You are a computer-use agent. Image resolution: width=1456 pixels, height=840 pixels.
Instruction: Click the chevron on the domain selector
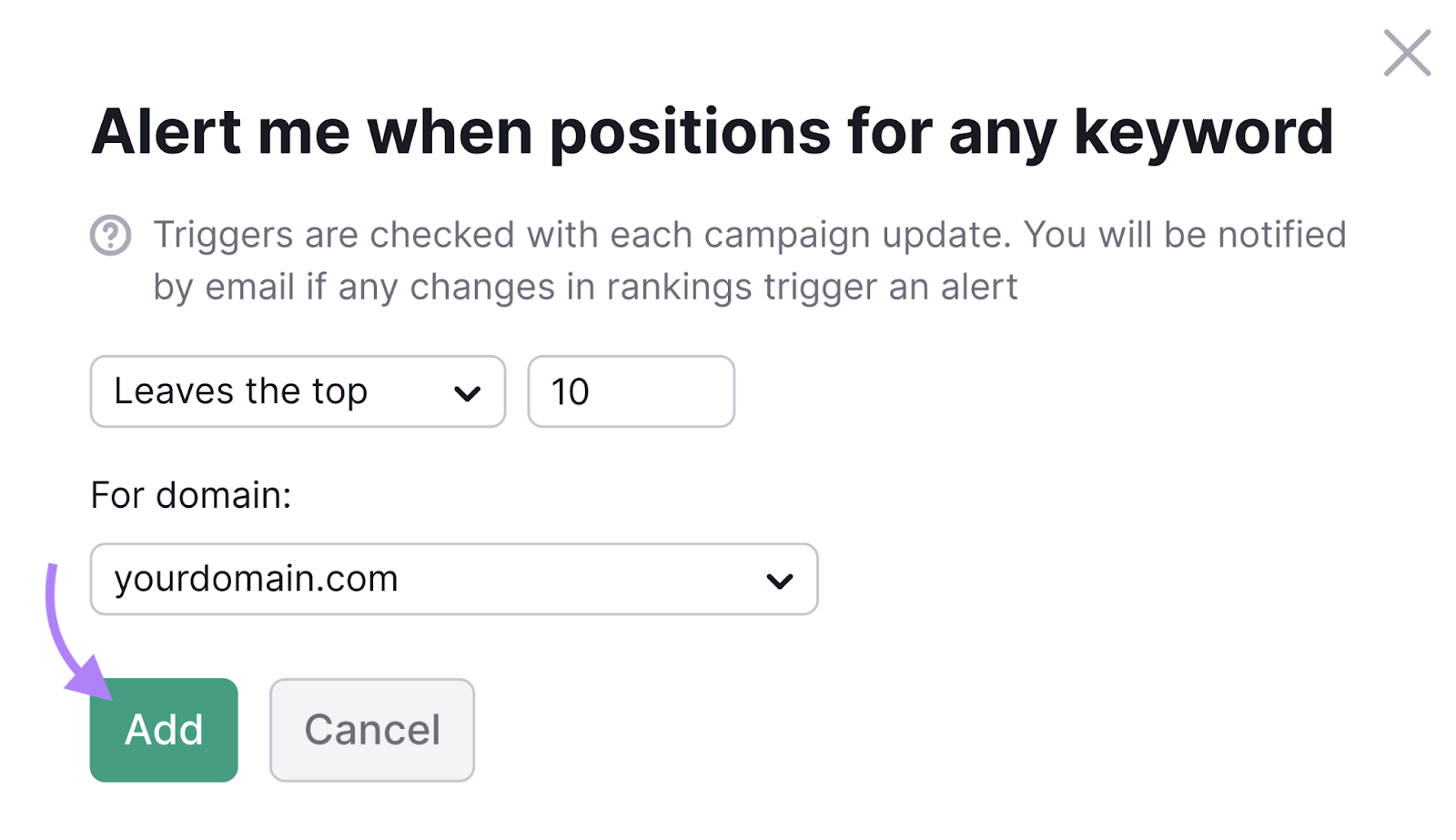click(x=778, y=580)
